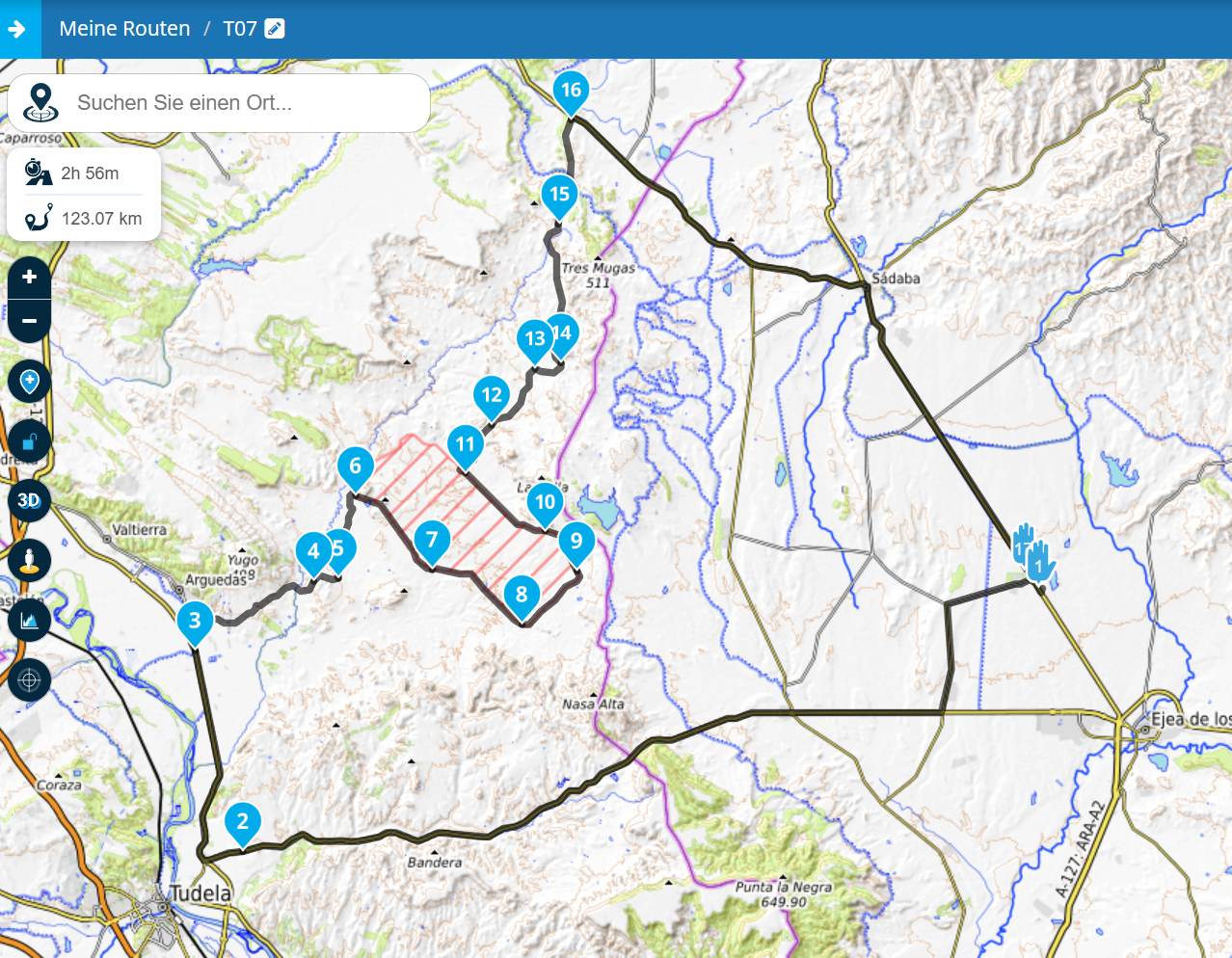This screenshot has width=1232, height=958.
Task: Show the elevation profile chart
Action: point(30,620)
